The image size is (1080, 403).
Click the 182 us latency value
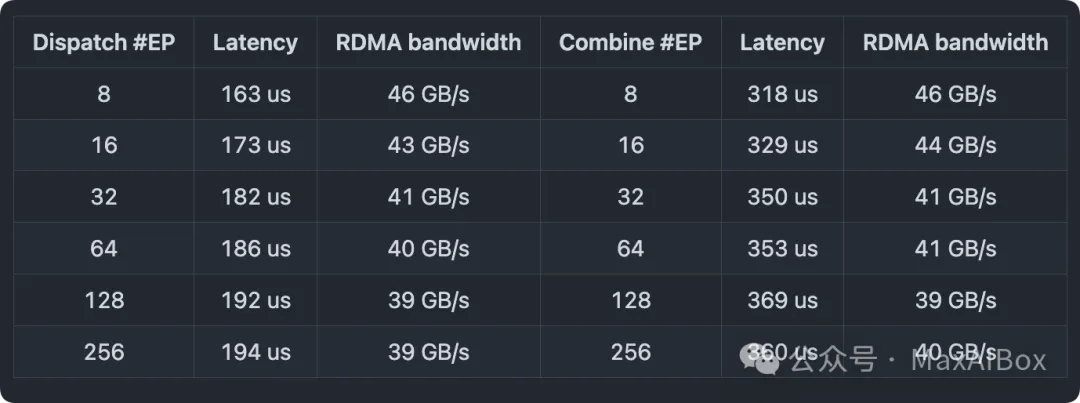pyautogui.click(x=255, y=197)
